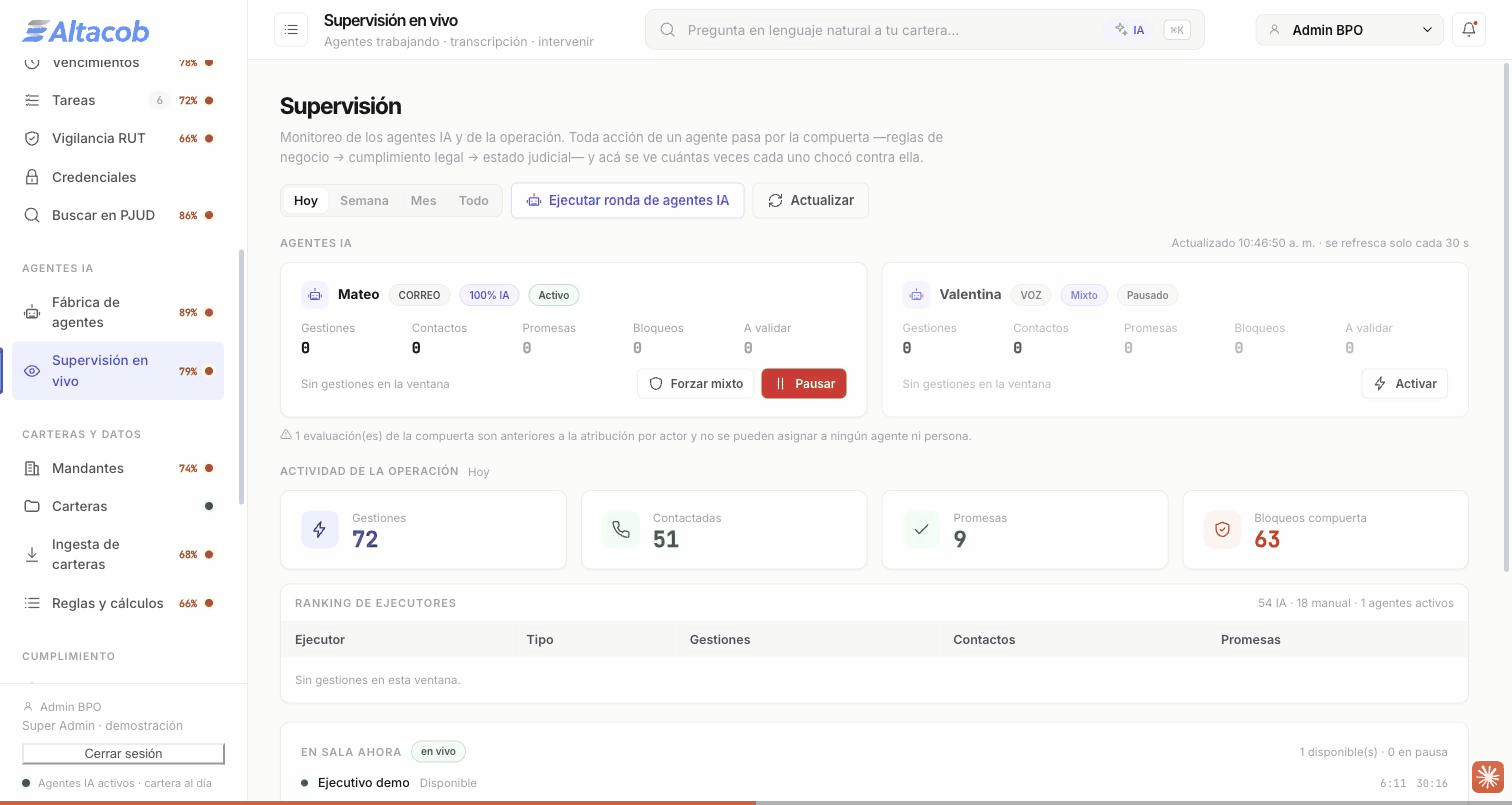
Task: Open Buscar en PJUD
Action: coord(118,215)
